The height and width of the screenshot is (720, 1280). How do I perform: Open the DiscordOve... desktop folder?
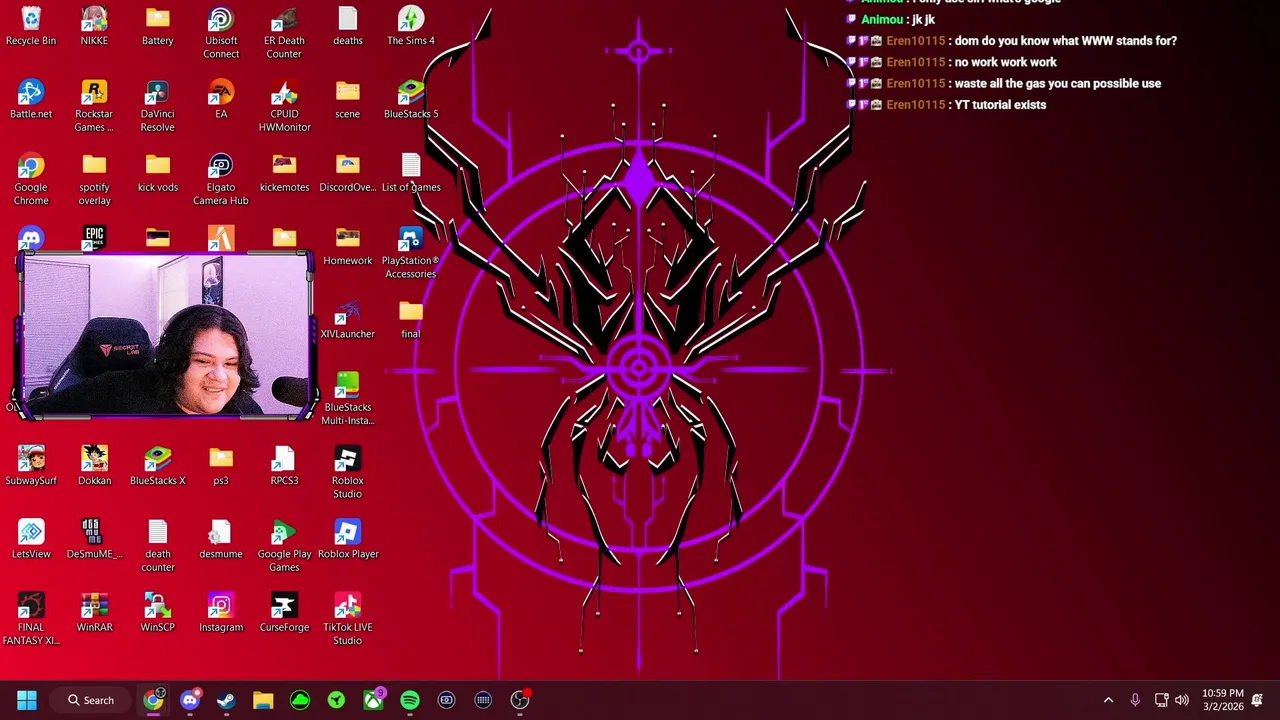tap(348, 173)
